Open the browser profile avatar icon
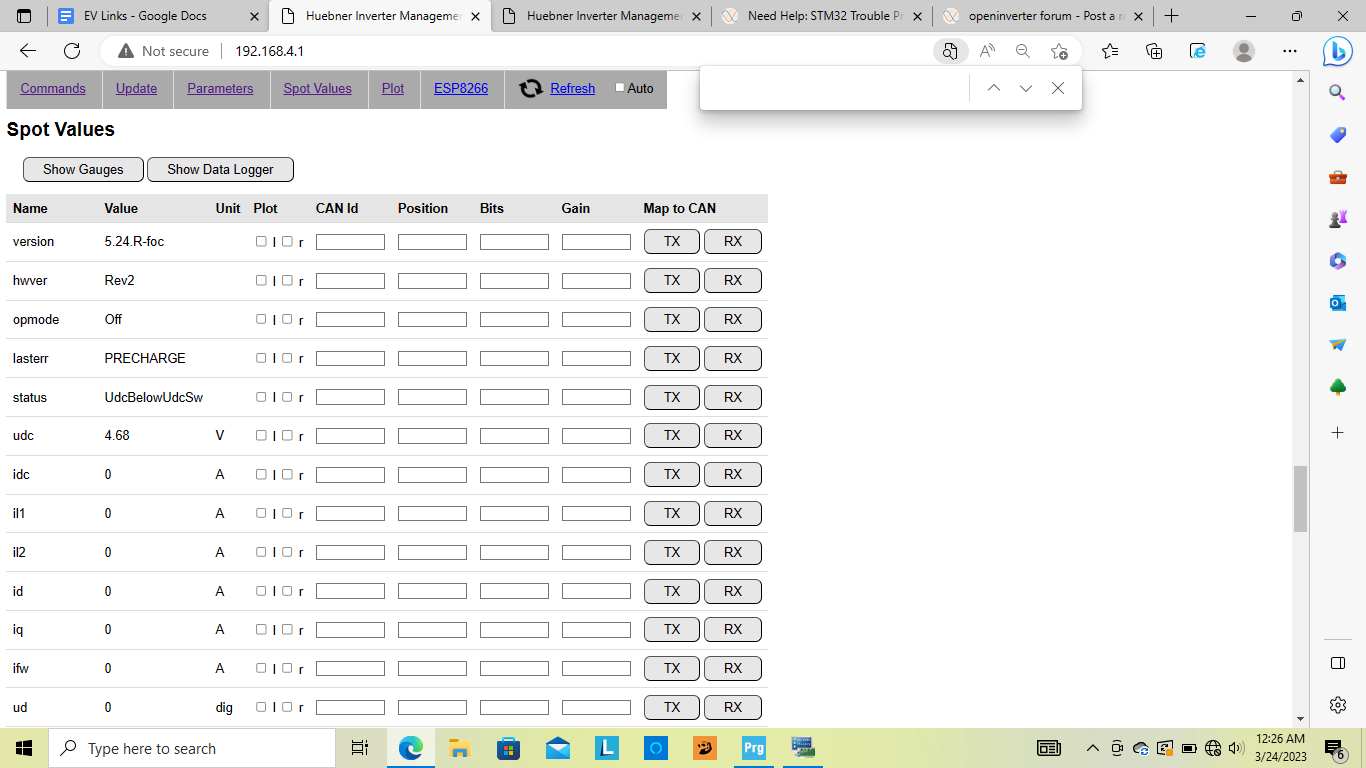 [1243, 51]
